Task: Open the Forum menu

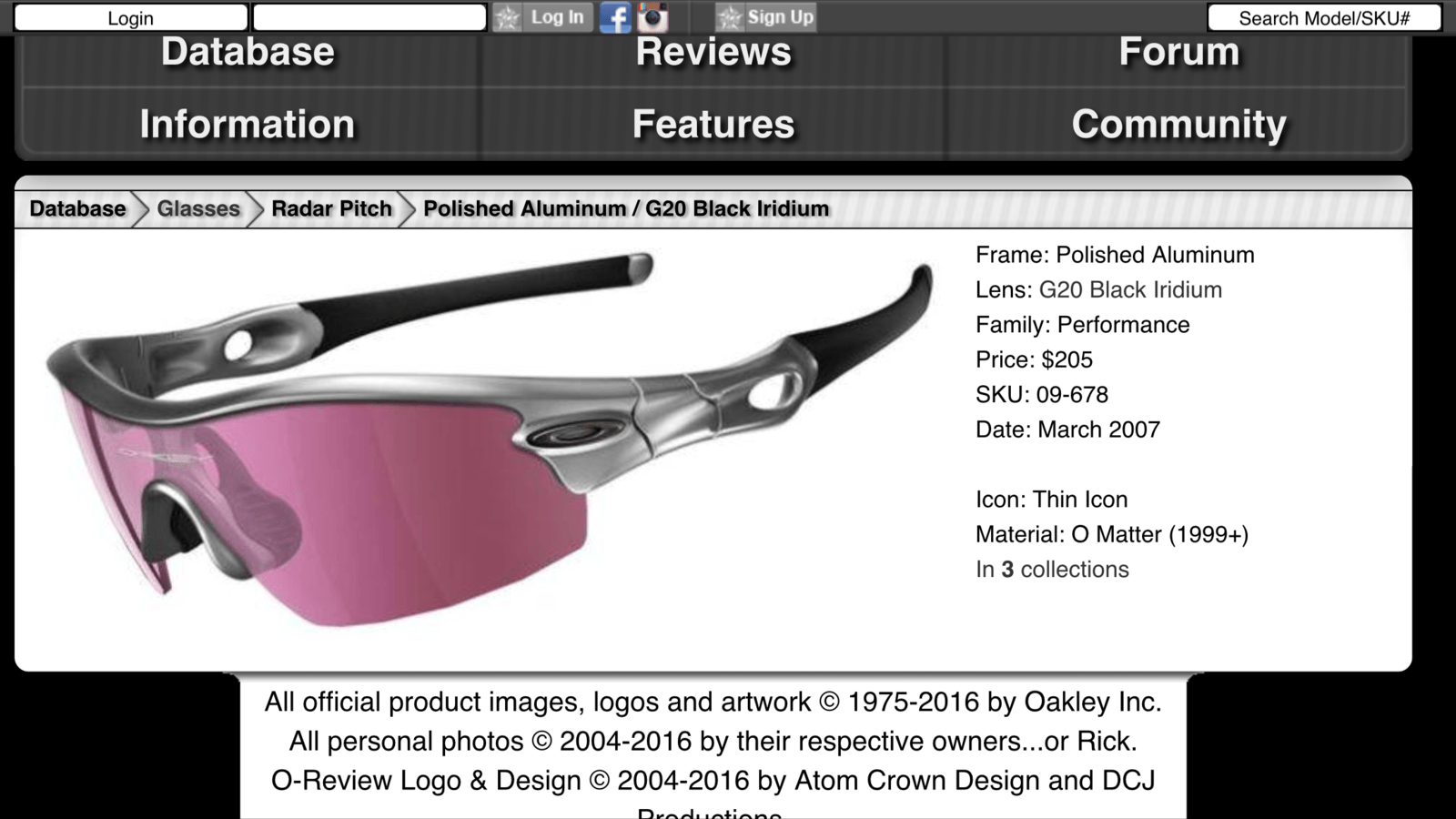Action: pos(1179,53)
